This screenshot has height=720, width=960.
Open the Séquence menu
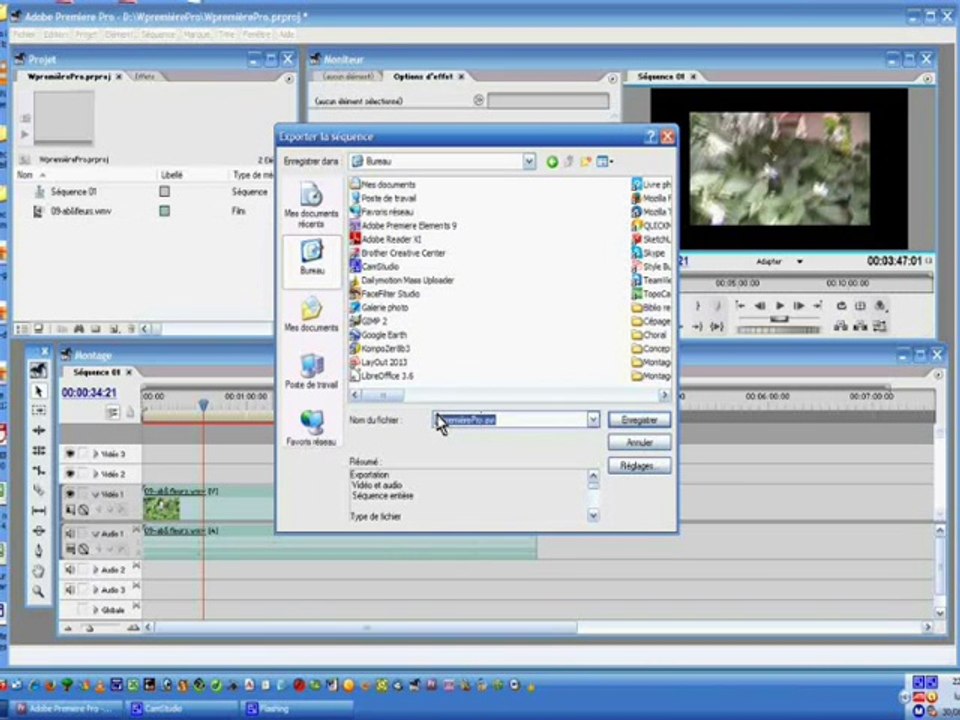pos(158,34)
